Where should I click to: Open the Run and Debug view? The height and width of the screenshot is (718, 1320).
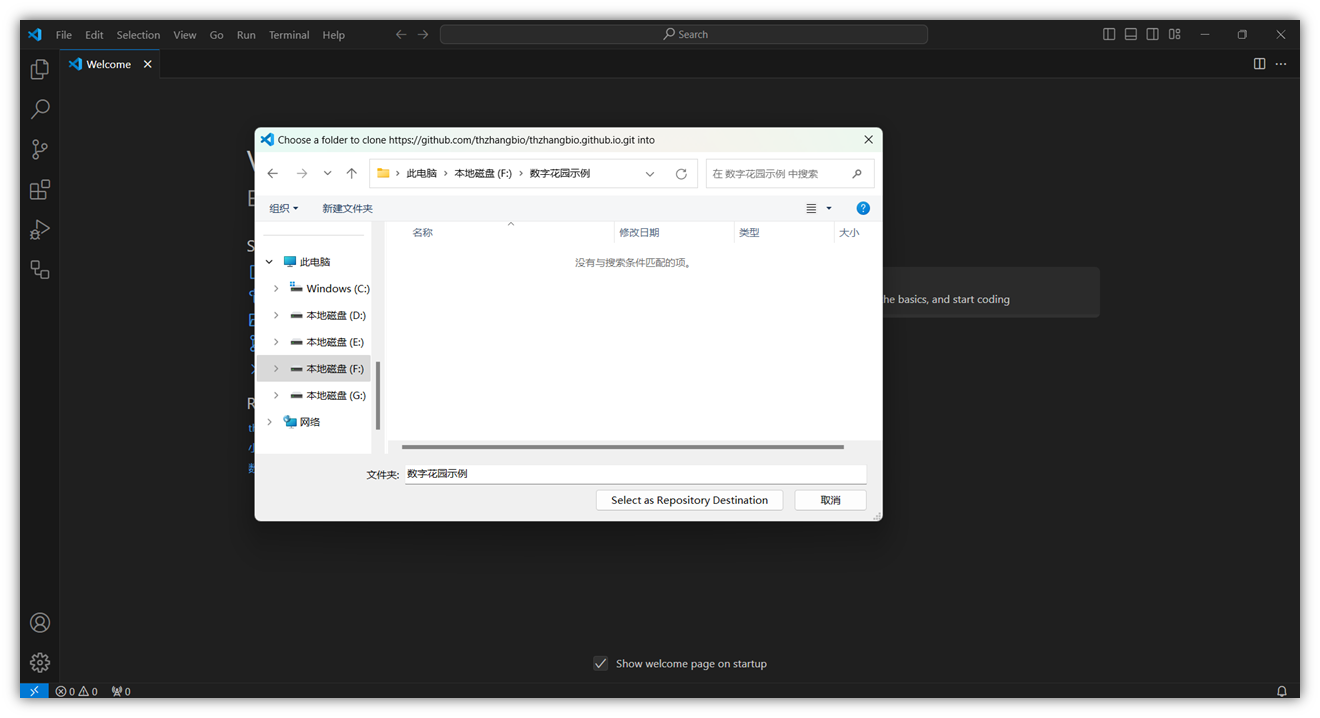pyautogui.click(x=40, y=229)
